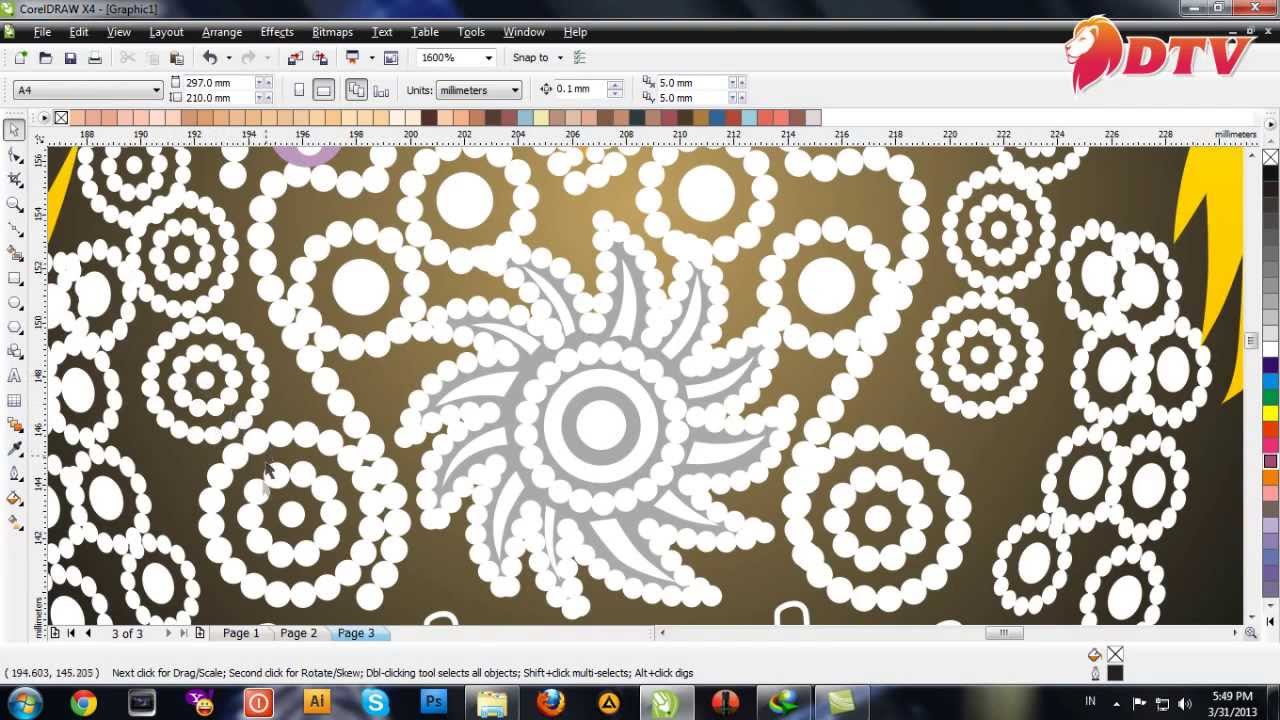Select the Eyedropper tool

(x=14, y=450)
